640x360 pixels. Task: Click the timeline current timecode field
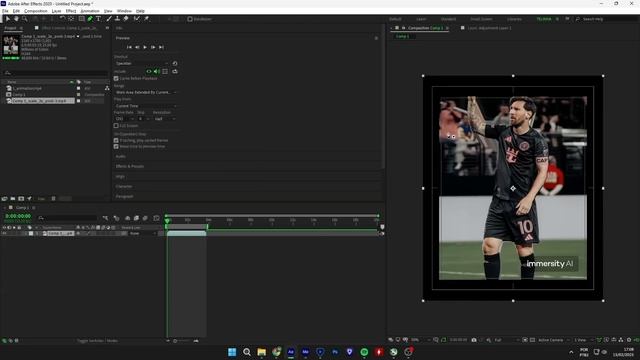click(18, 216)
